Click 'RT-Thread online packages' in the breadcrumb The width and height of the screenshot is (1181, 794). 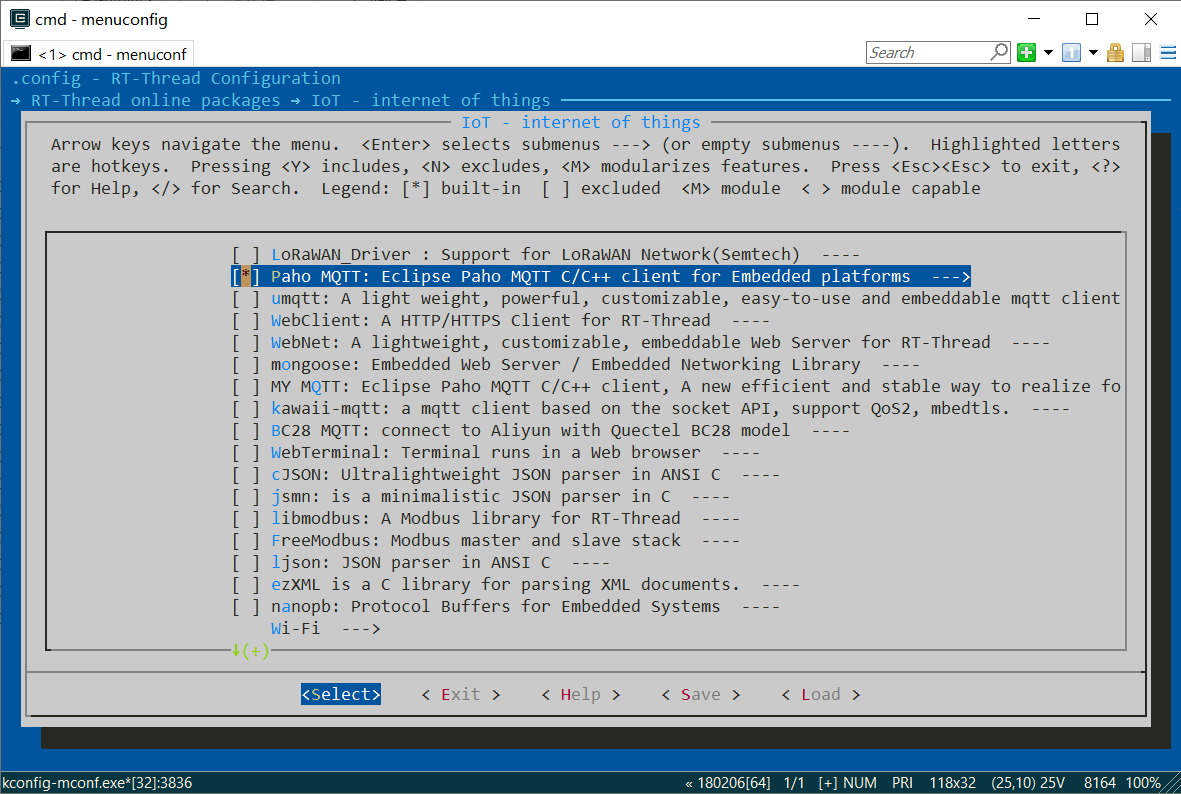pos(155,100)
